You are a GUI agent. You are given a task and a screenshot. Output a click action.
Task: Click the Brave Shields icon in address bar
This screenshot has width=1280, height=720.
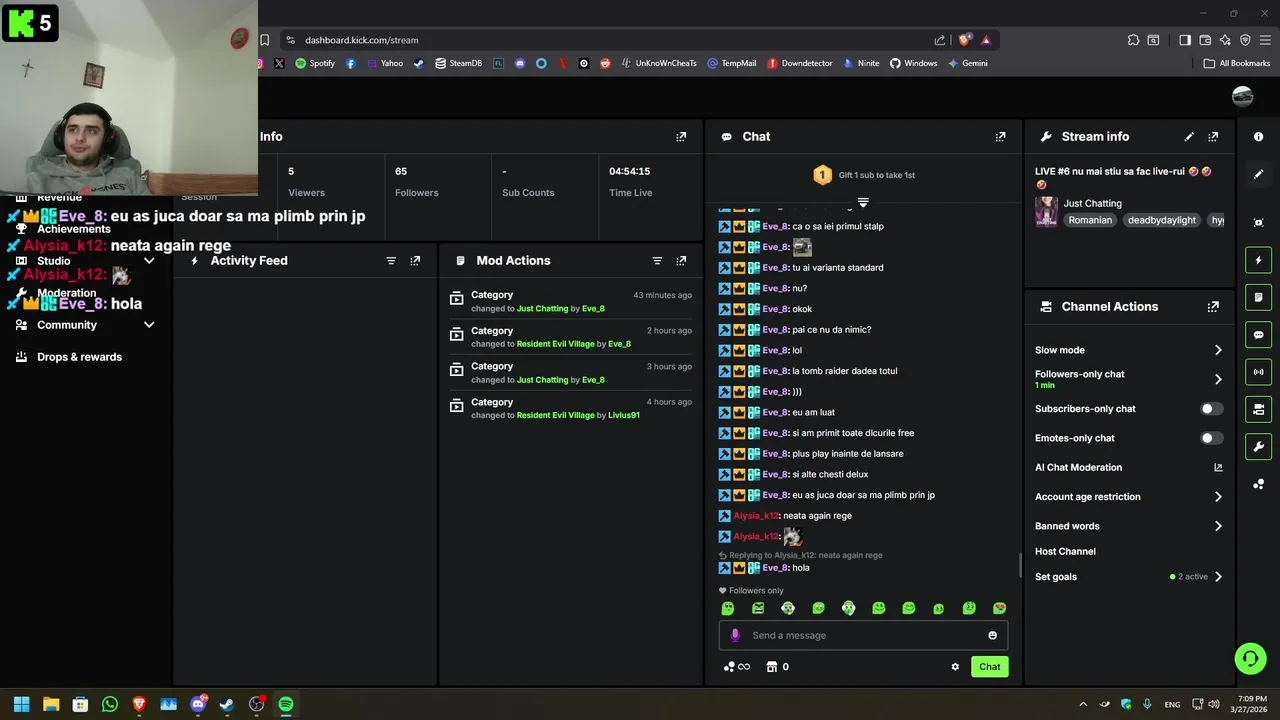click(x=964, y=40)
